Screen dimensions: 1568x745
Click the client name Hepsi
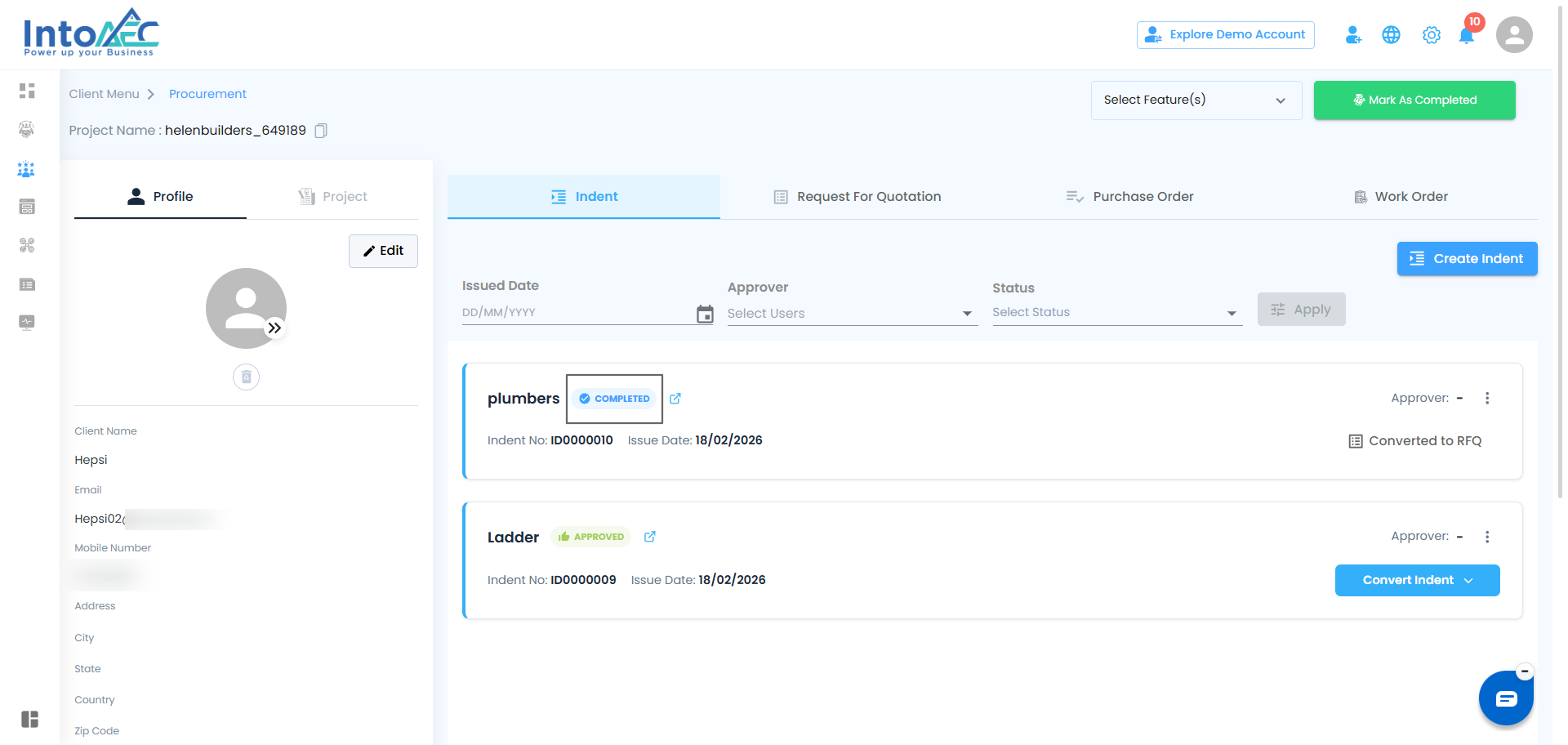(x=91, y=460)
